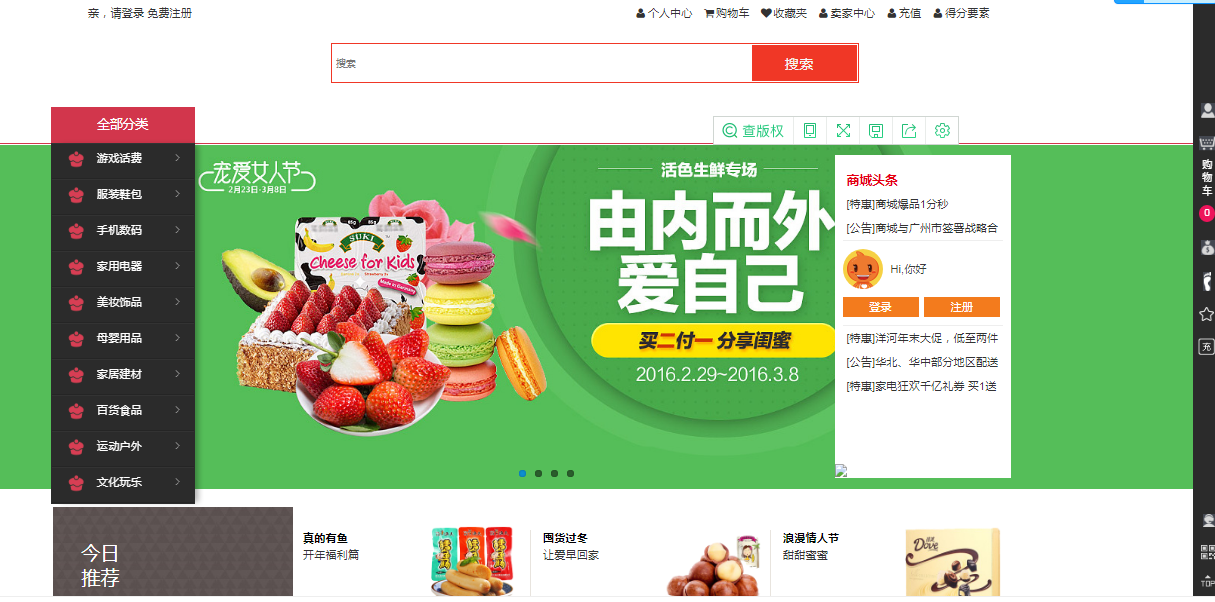1215x602 pixels.
Task: Expand the 游戏话费 category arrow
Action: click(177, 158)
